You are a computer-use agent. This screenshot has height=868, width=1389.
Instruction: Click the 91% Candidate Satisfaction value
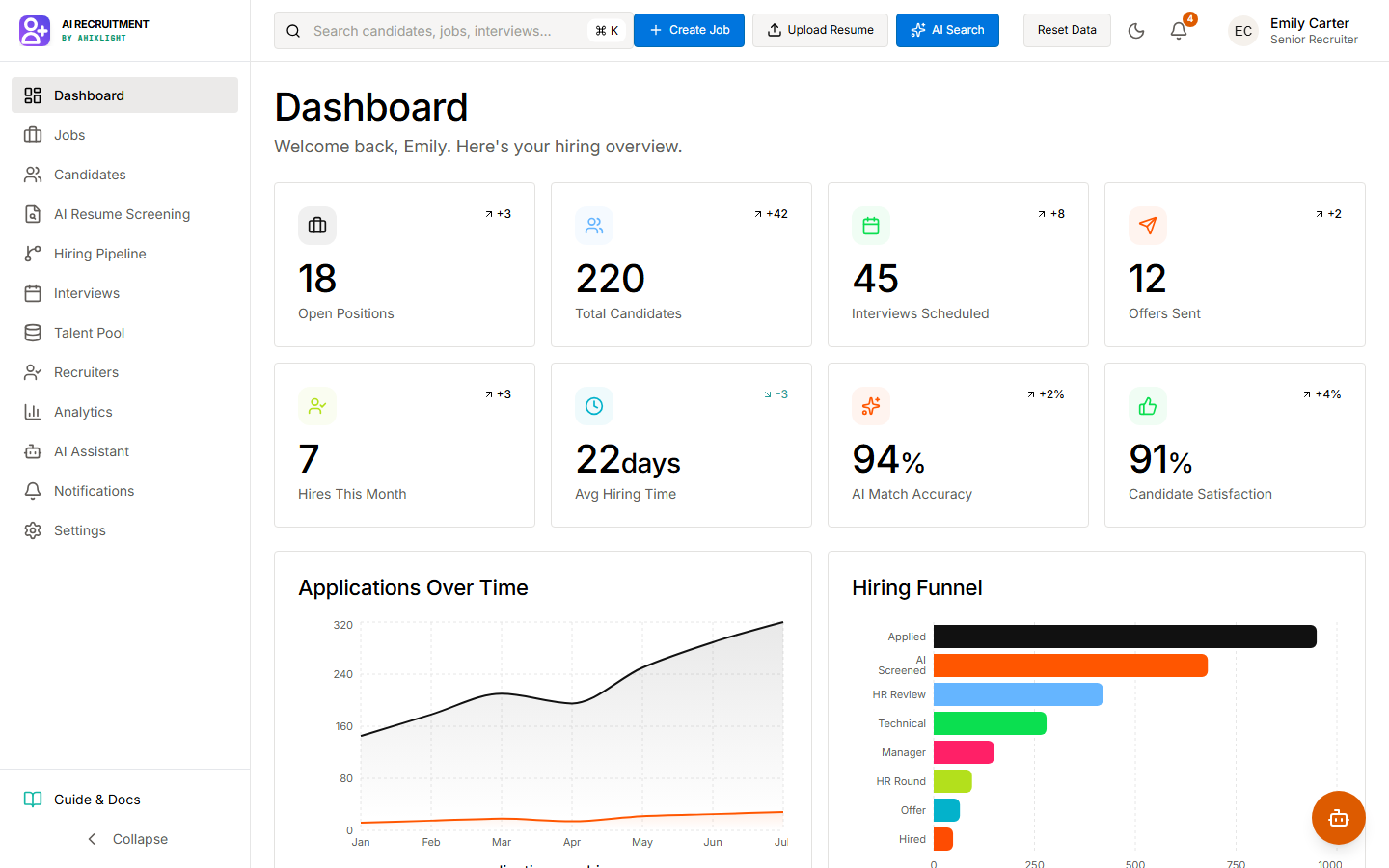coord(1160,459)
